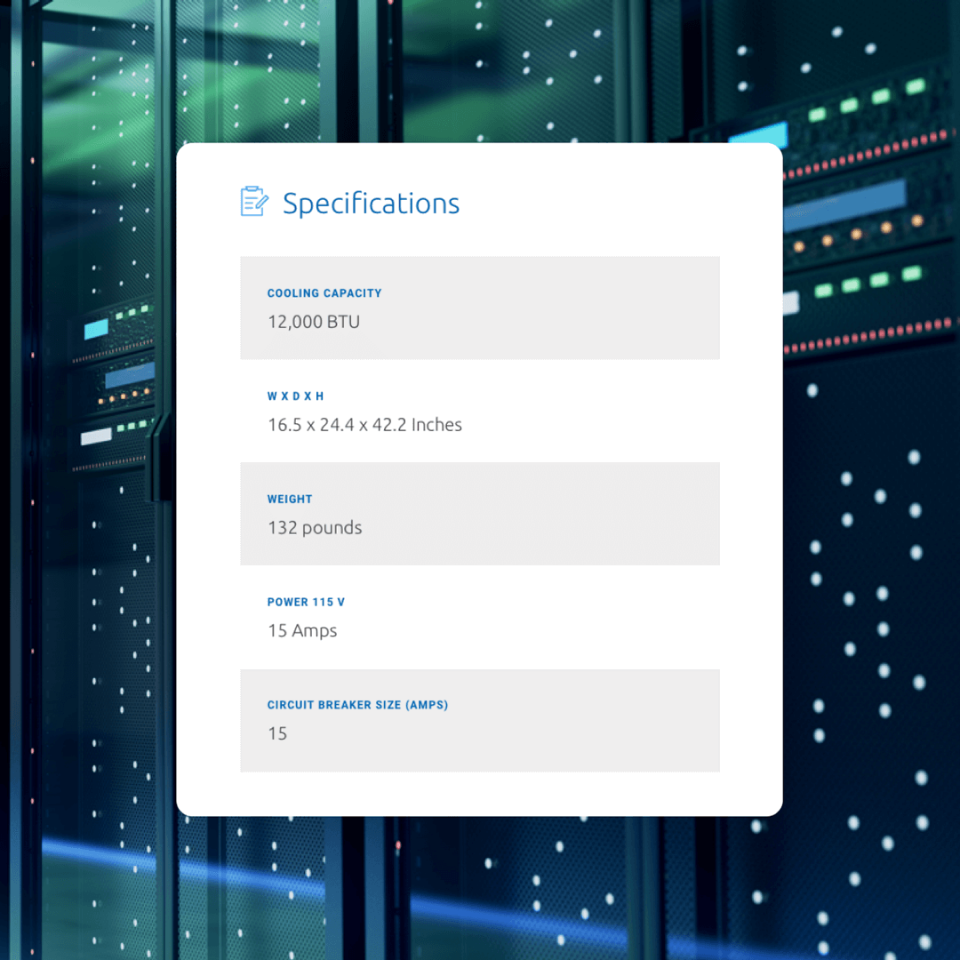Click the circuit breaker value 15
This screenshot has height=960, width=960.
click(x=277, y=733)
